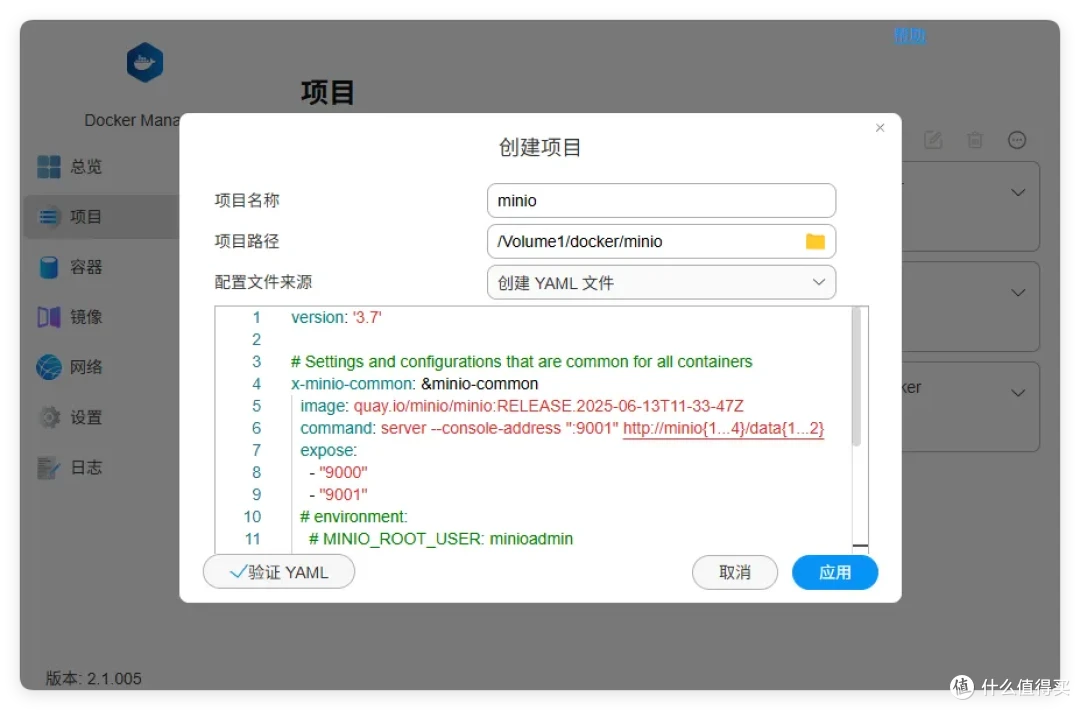Click the network globe icon
This screenshot has height=710, width=1080.
click(49, 367)
